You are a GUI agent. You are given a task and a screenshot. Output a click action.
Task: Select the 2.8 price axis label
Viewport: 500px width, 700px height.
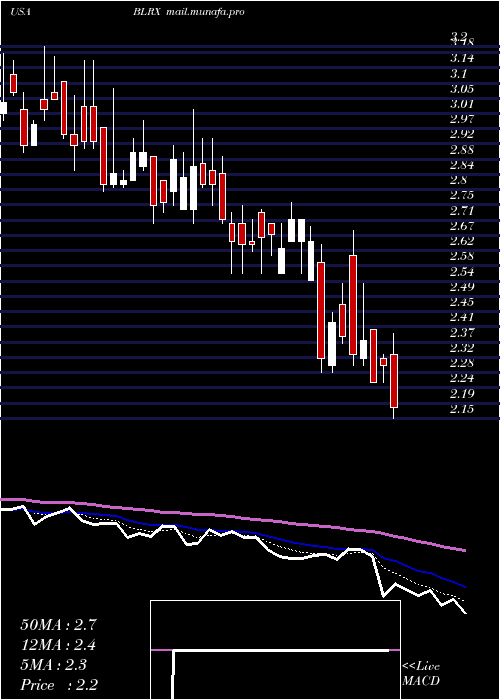click(458, 180)
